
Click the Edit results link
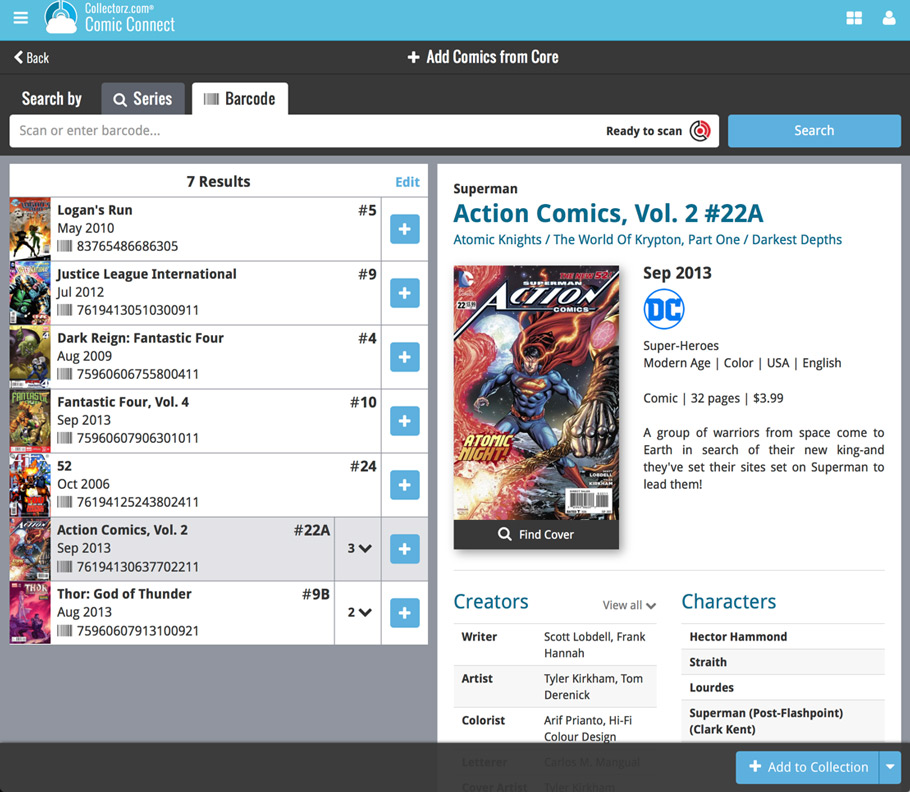(407, 182)
